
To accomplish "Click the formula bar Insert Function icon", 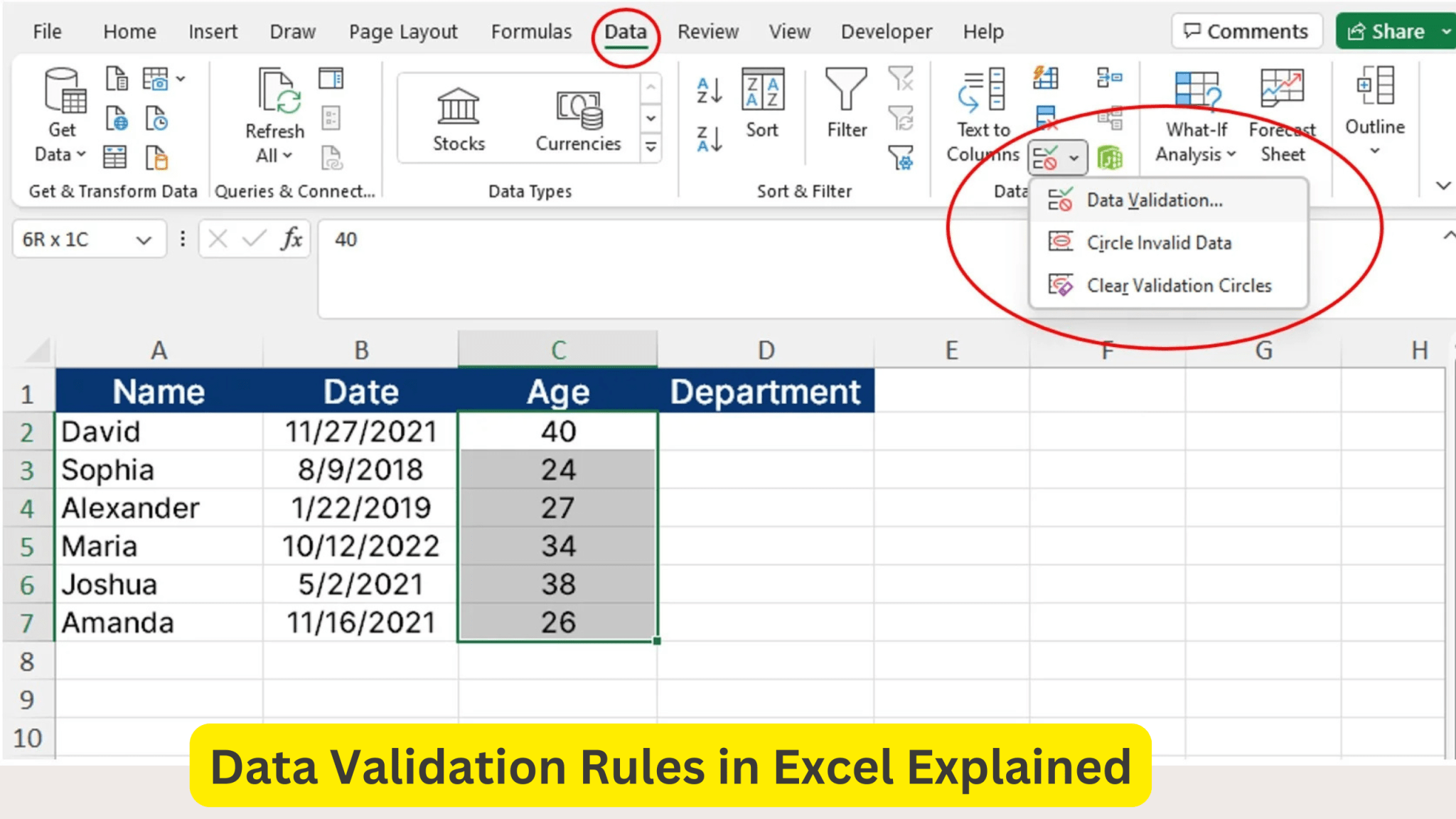I will (x=291, y=240).
